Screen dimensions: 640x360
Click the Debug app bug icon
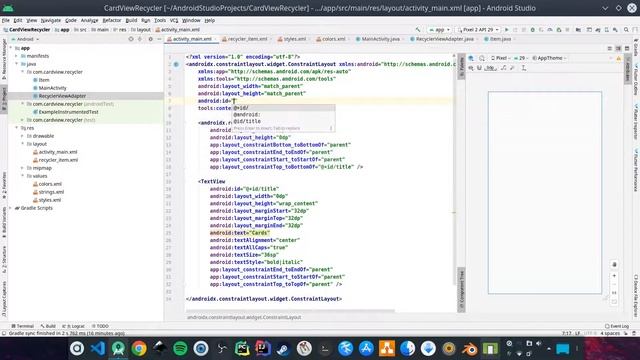(533, 30)
